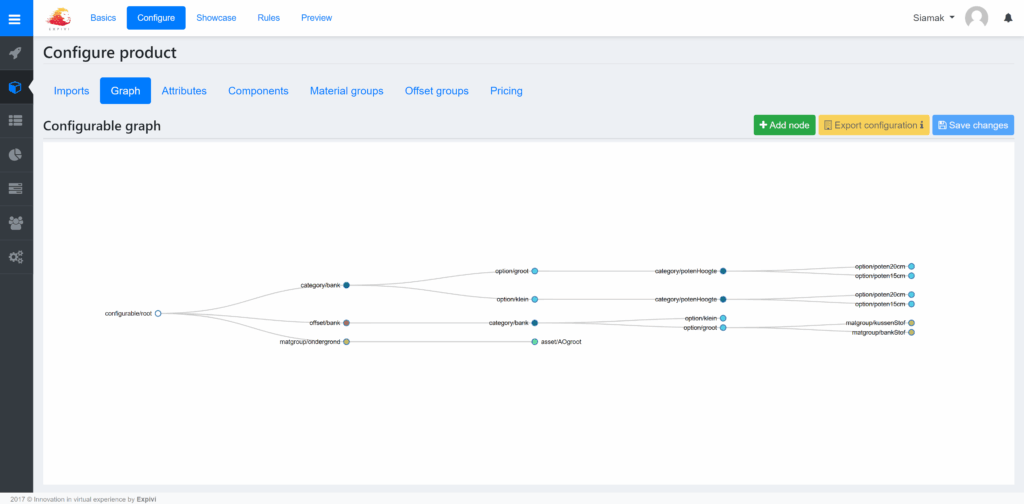Save changes to the graph
This screenshot has width=1024, height=504.
(x=973, y=125)
